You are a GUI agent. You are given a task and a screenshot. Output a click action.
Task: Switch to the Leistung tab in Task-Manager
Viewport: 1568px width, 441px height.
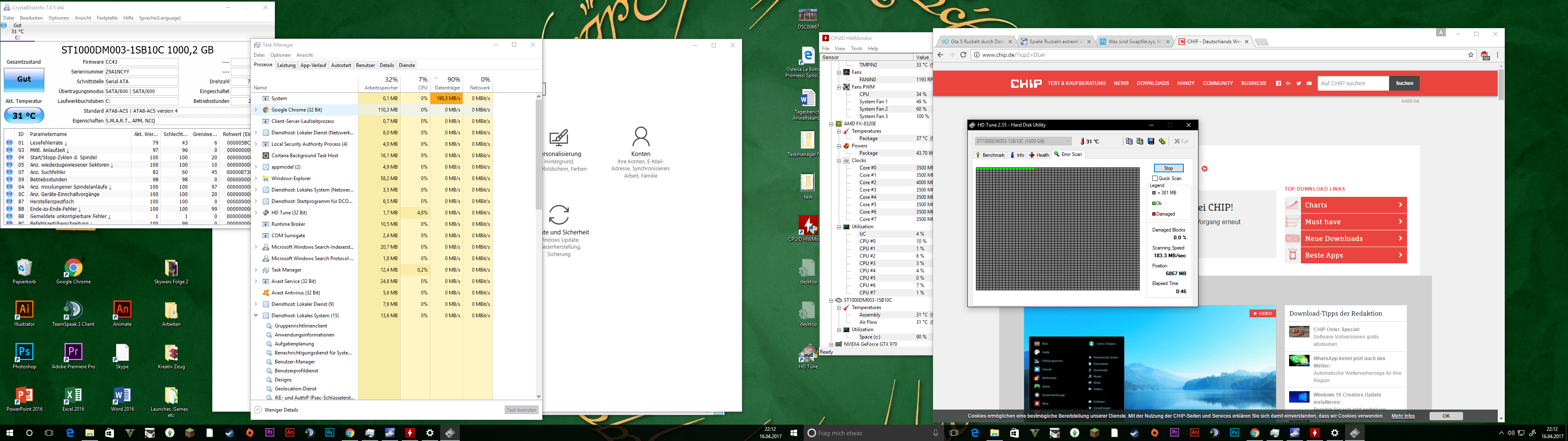pos(285,65)
